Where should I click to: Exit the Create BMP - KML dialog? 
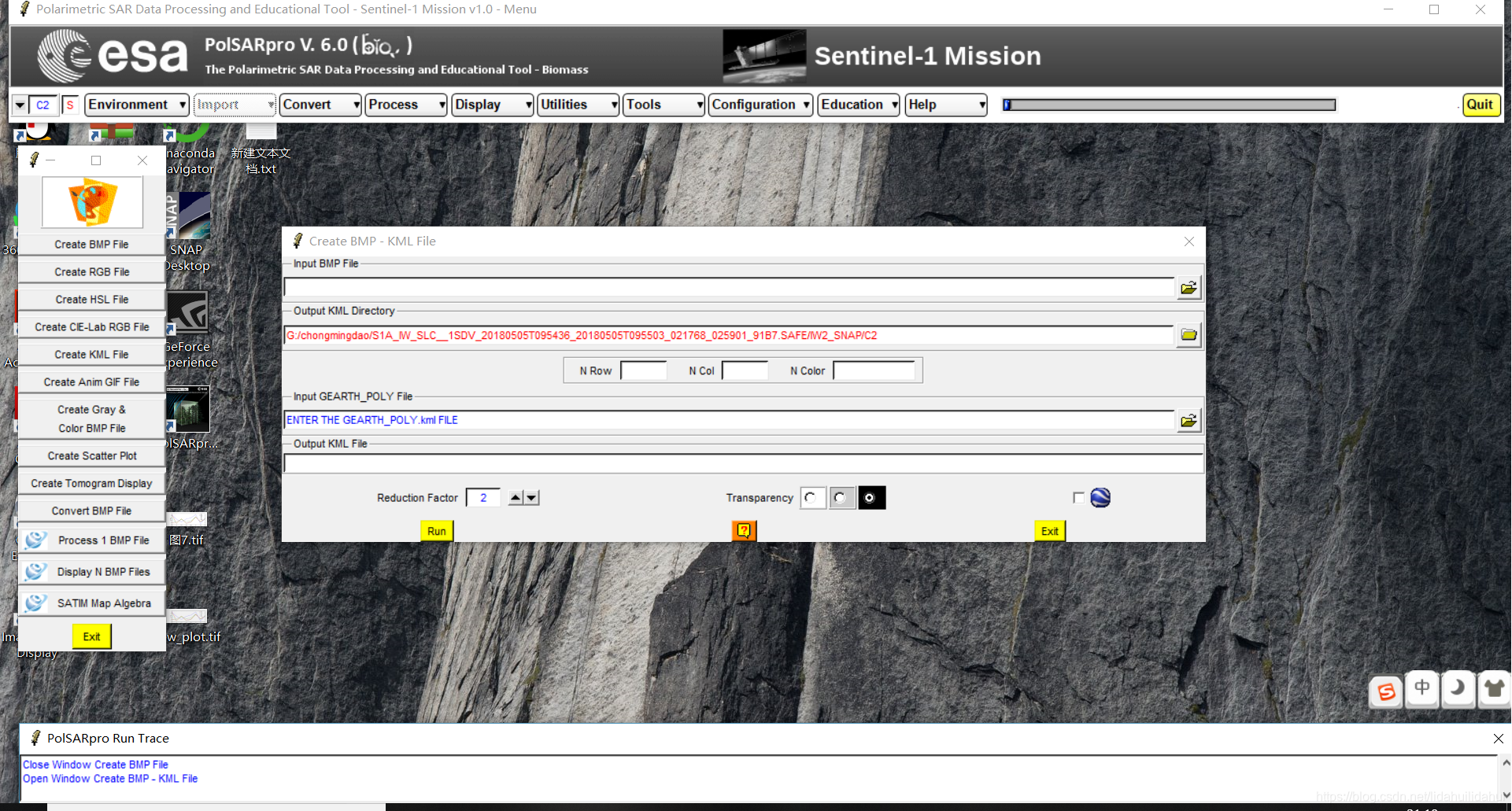coord(1050,531)
